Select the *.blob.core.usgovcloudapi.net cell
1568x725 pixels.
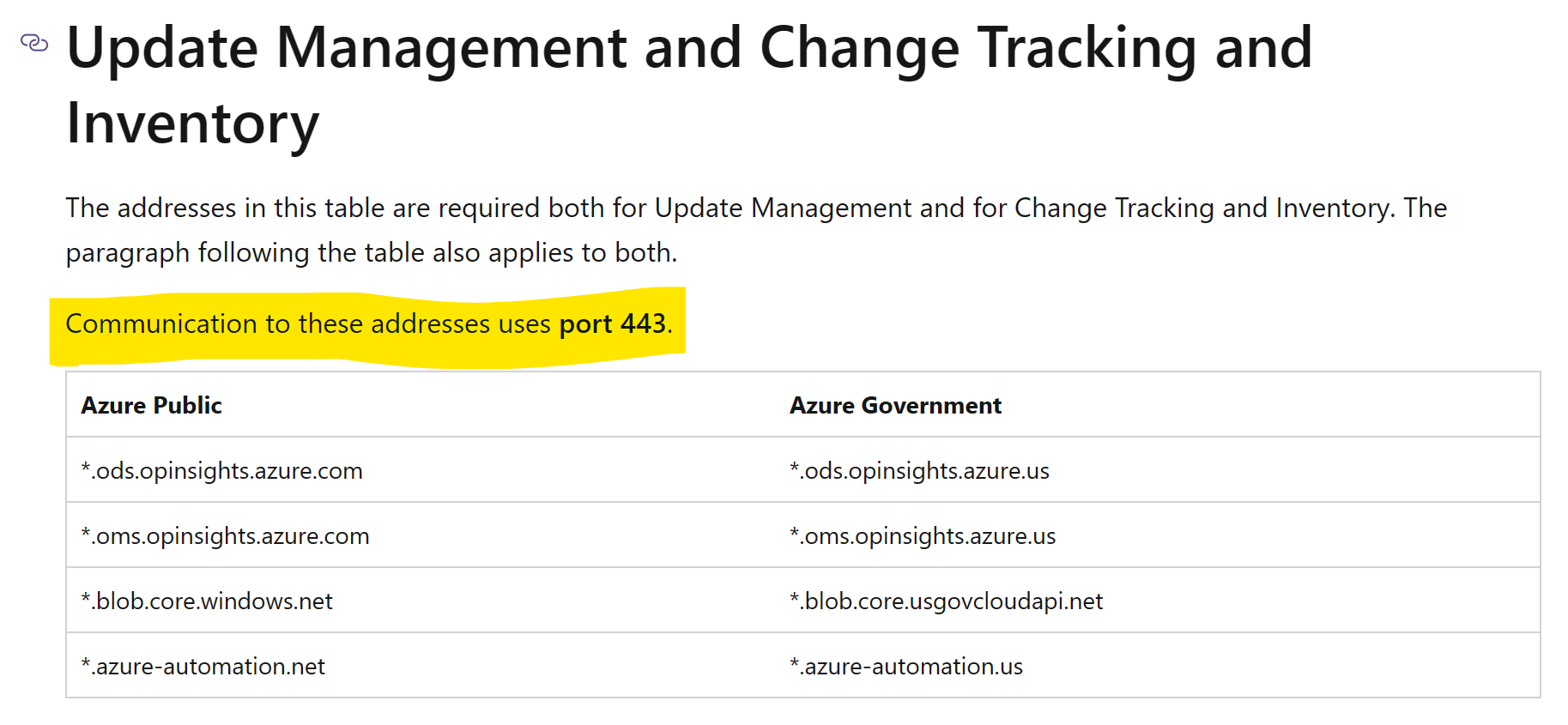pyautogui.click(x=1158, y=601)
